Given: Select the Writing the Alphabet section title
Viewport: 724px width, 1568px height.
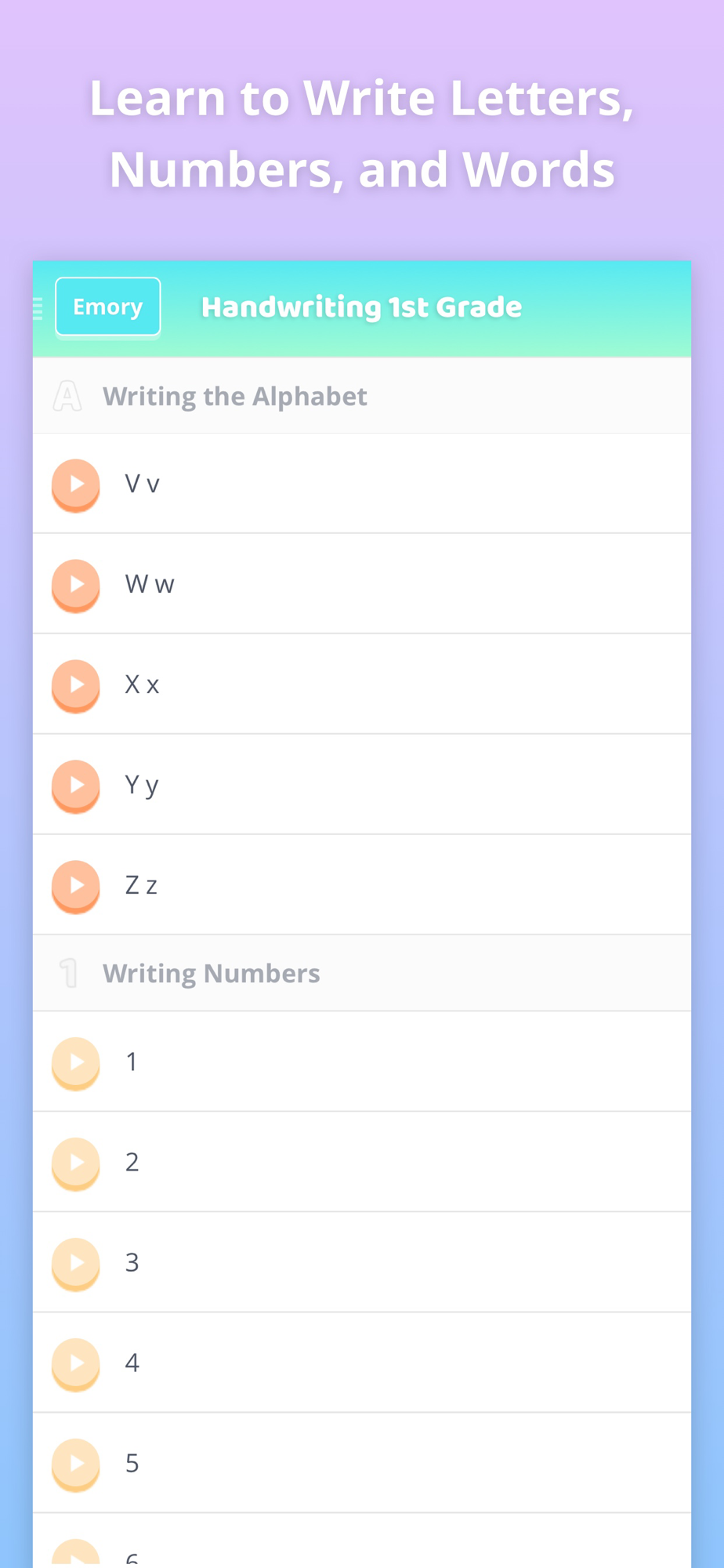Looking at the screenshot, I should [x=235, y=397].
